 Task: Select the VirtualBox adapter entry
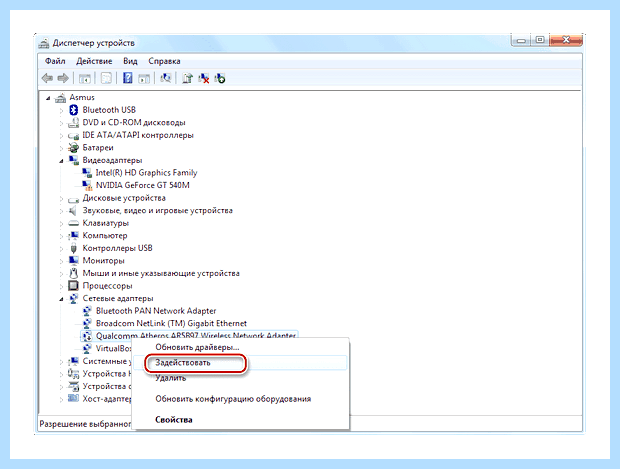(x=113, y=348)
